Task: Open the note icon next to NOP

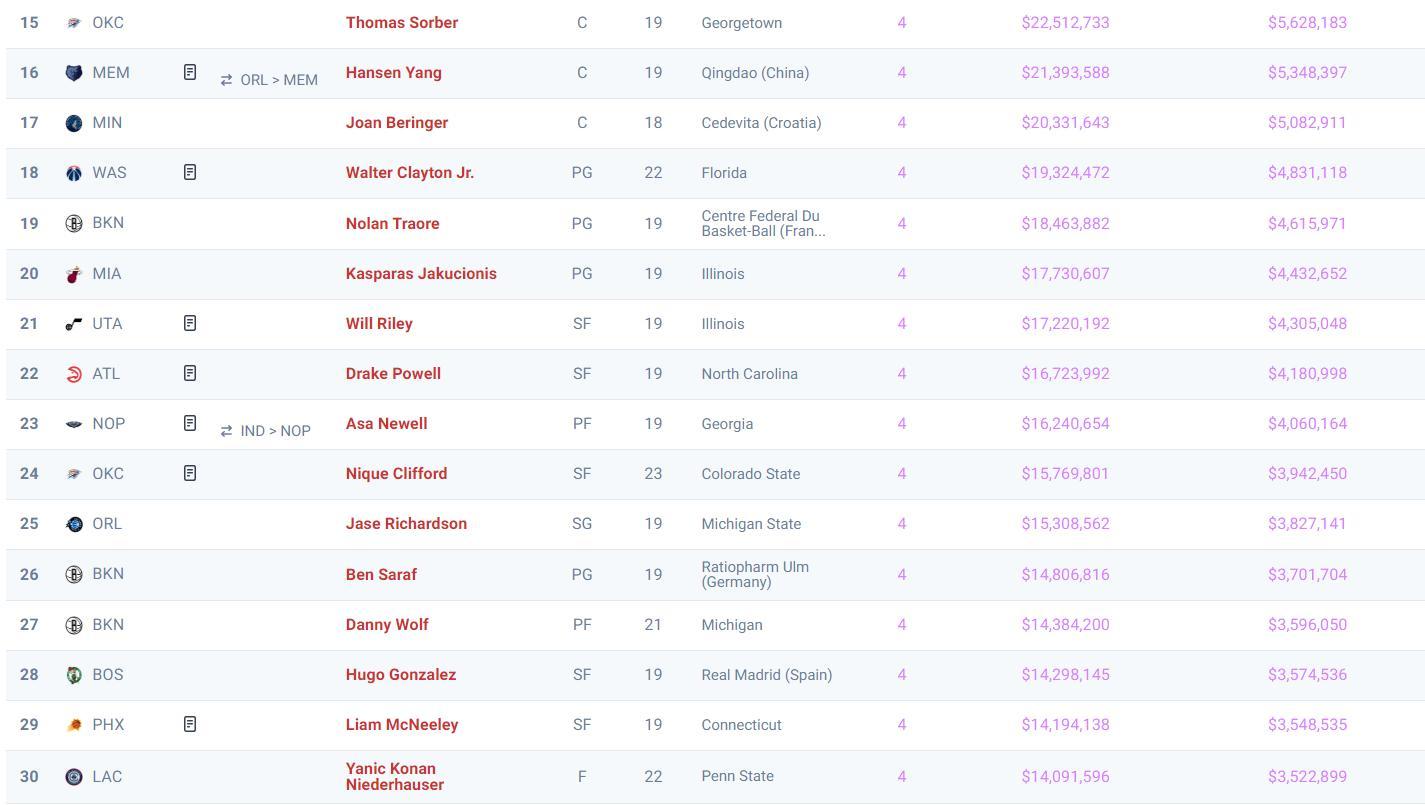Action: click(x=190, y=423)
